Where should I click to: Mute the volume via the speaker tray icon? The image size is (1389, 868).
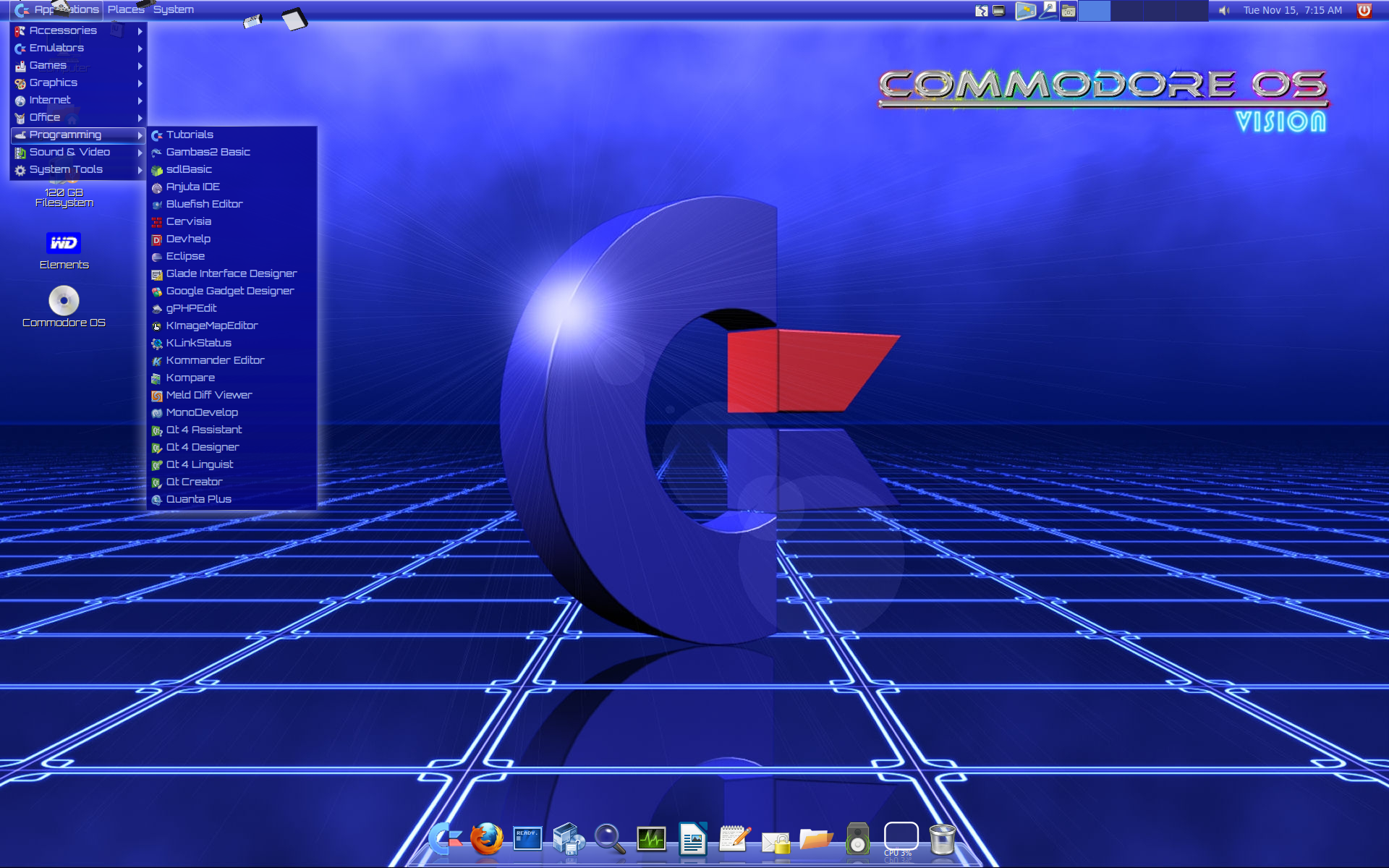point(1223,10)
